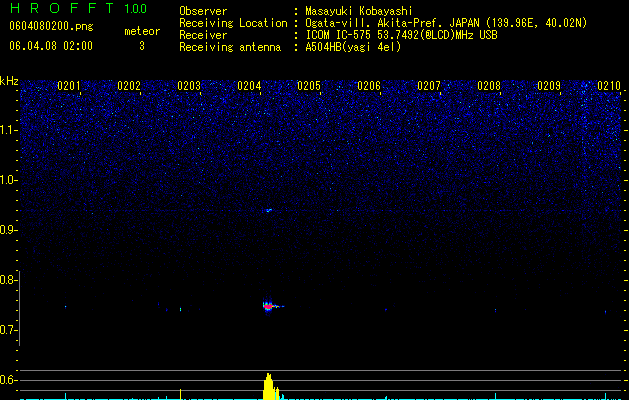
Task: Select the 0205 time label
Action: (x=308, y=86)
